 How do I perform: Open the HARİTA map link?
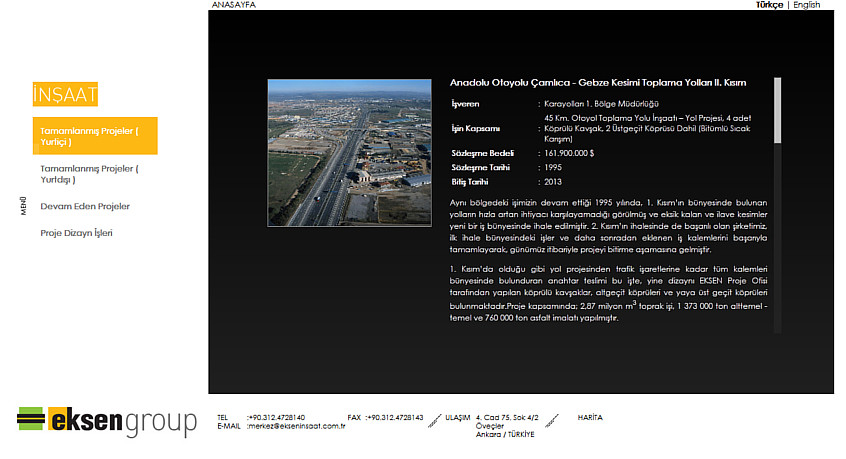click(590, 417)
